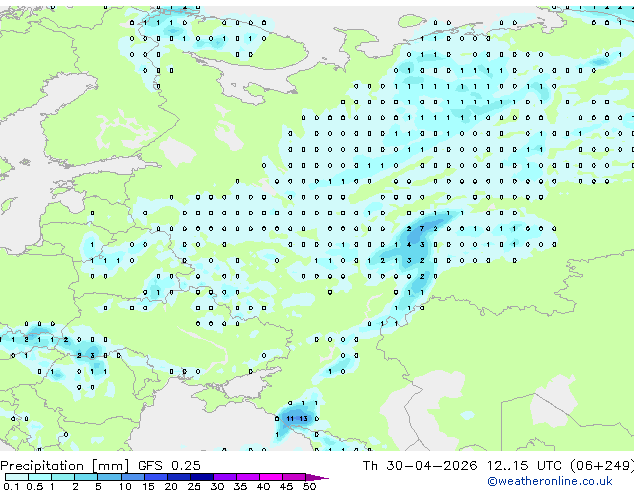Pick the legend swatch between 15 and 20
The width and height of the screenshot is (634, 490).
pyautogui.click(x=156, y=477)
